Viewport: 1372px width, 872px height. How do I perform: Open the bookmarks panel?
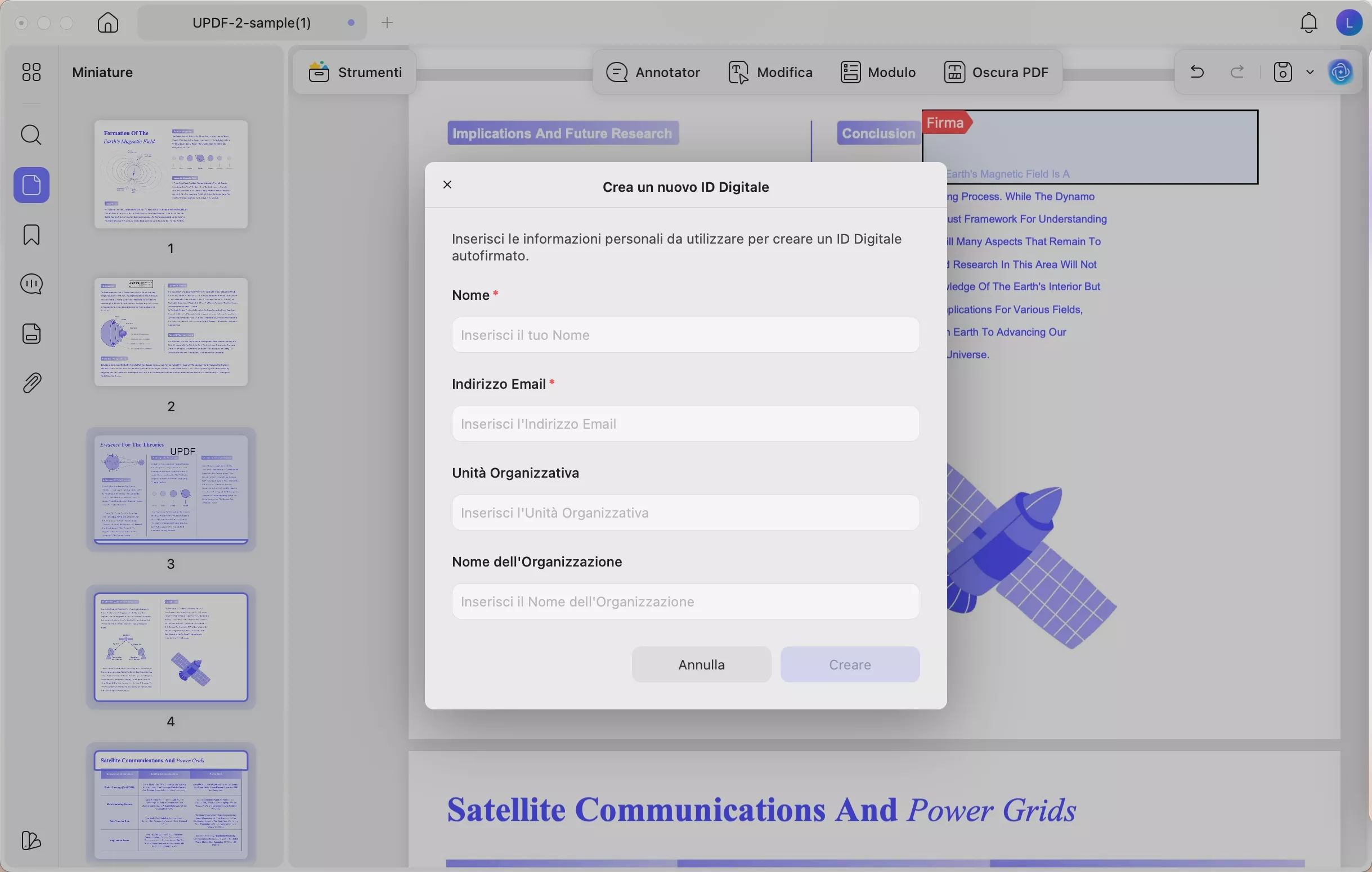coord(32,235)
